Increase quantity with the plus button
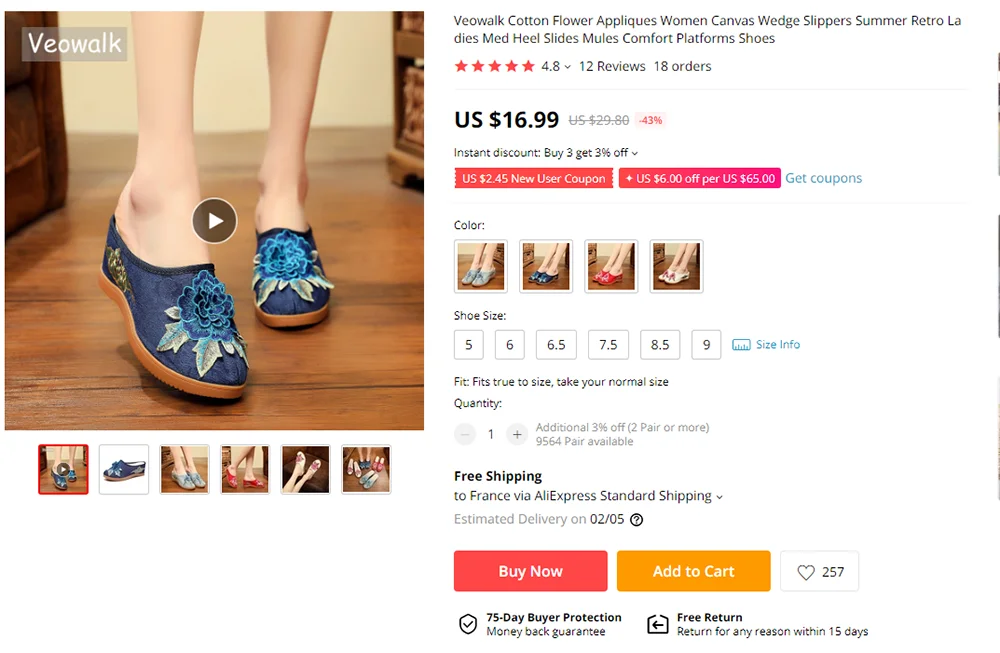Image resolution: width=1000 pixels, height=653 pixels. (517, 434)
